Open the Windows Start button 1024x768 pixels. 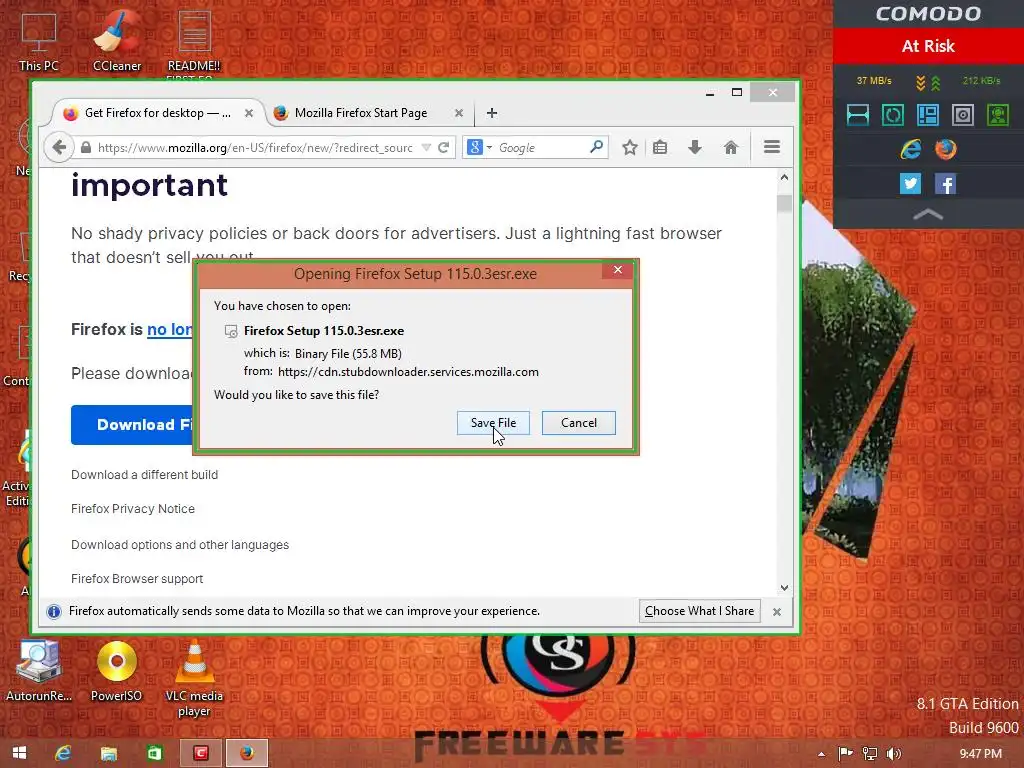click(19, 753)
